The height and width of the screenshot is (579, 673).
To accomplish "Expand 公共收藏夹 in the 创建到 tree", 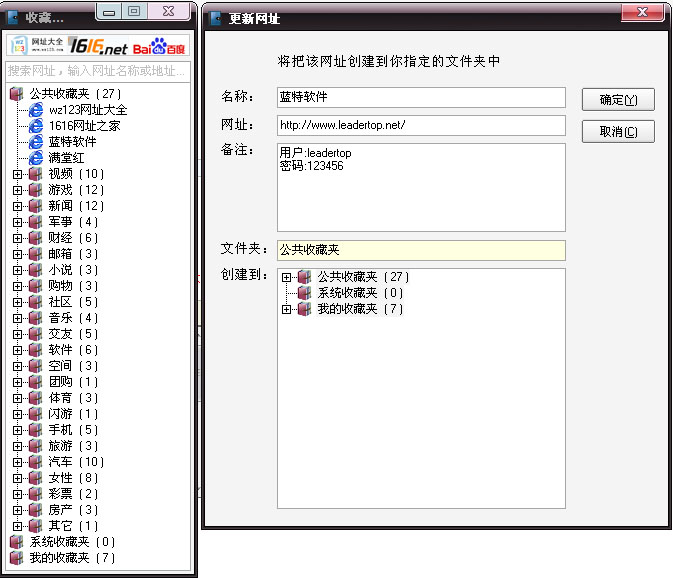I will (x=287, y=277).
